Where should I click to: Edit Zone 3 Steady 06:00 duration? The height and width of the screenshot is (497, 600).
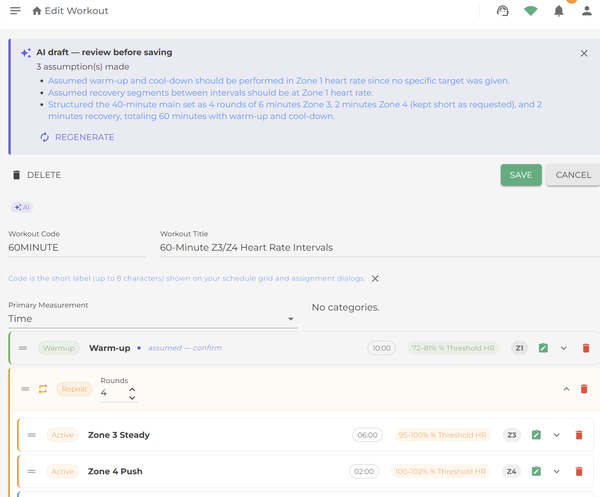pyautogui.click(x=367, y=435)
